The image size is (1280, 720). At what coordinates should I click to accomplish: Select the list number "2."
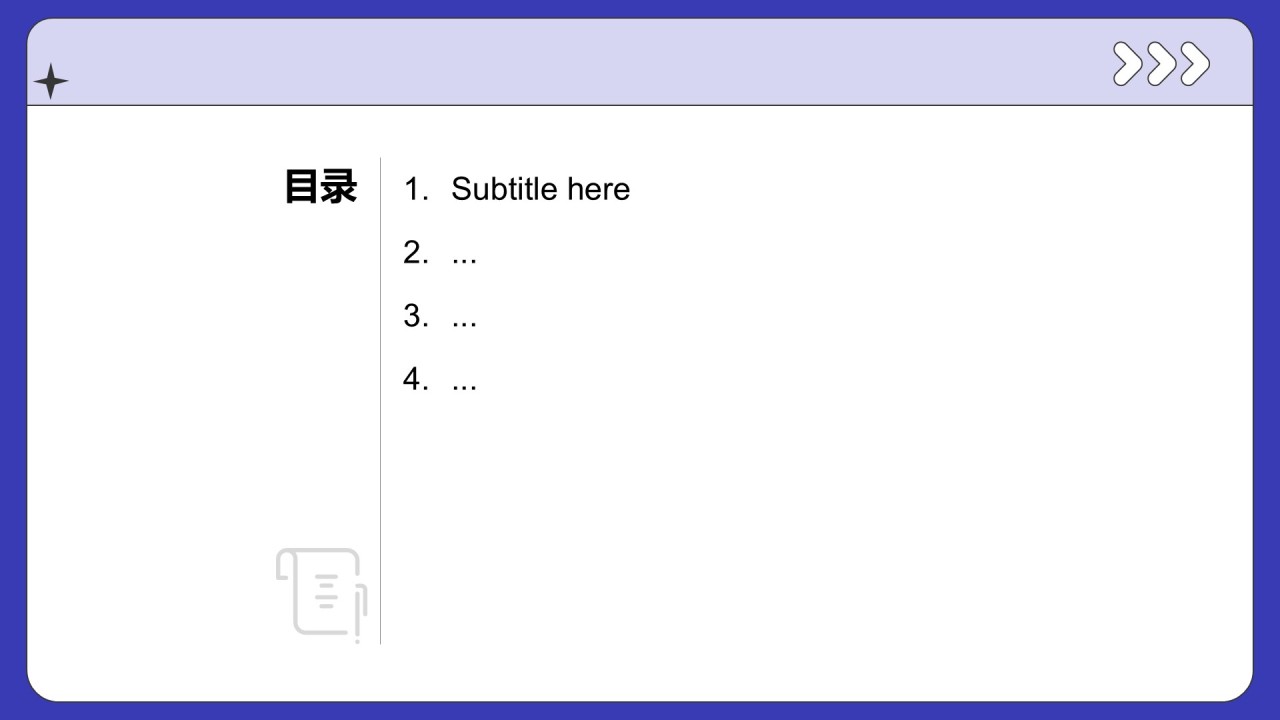click(416, 253)
